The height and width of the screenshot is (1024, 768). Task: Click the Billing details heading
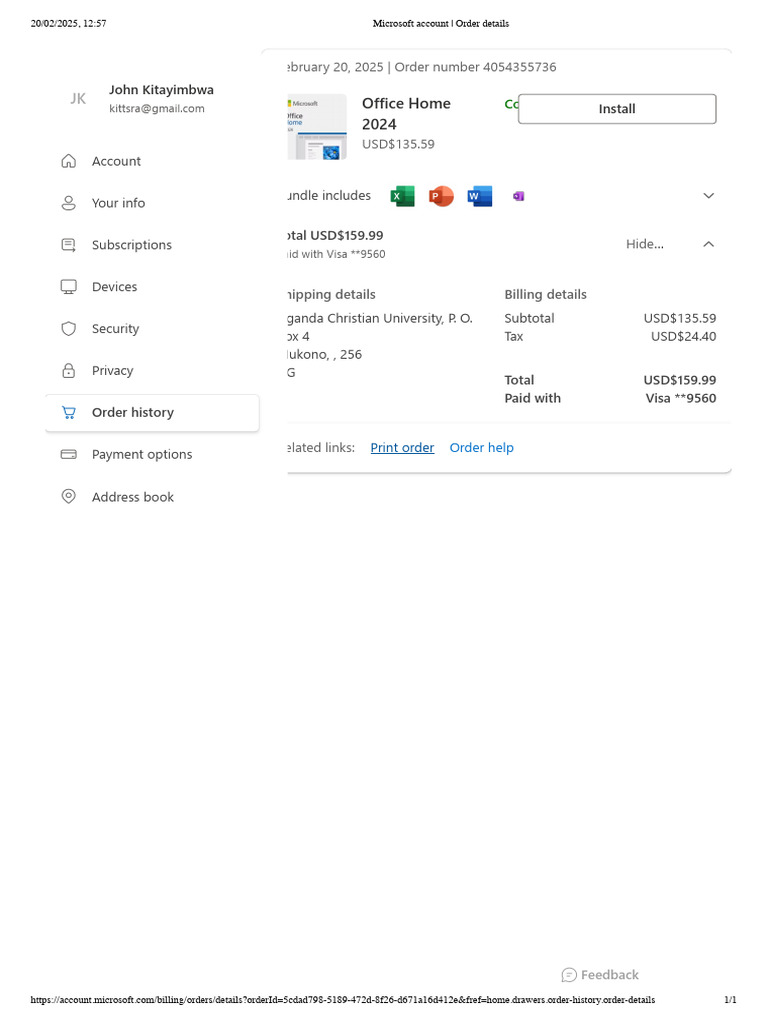tap(545, 295)
